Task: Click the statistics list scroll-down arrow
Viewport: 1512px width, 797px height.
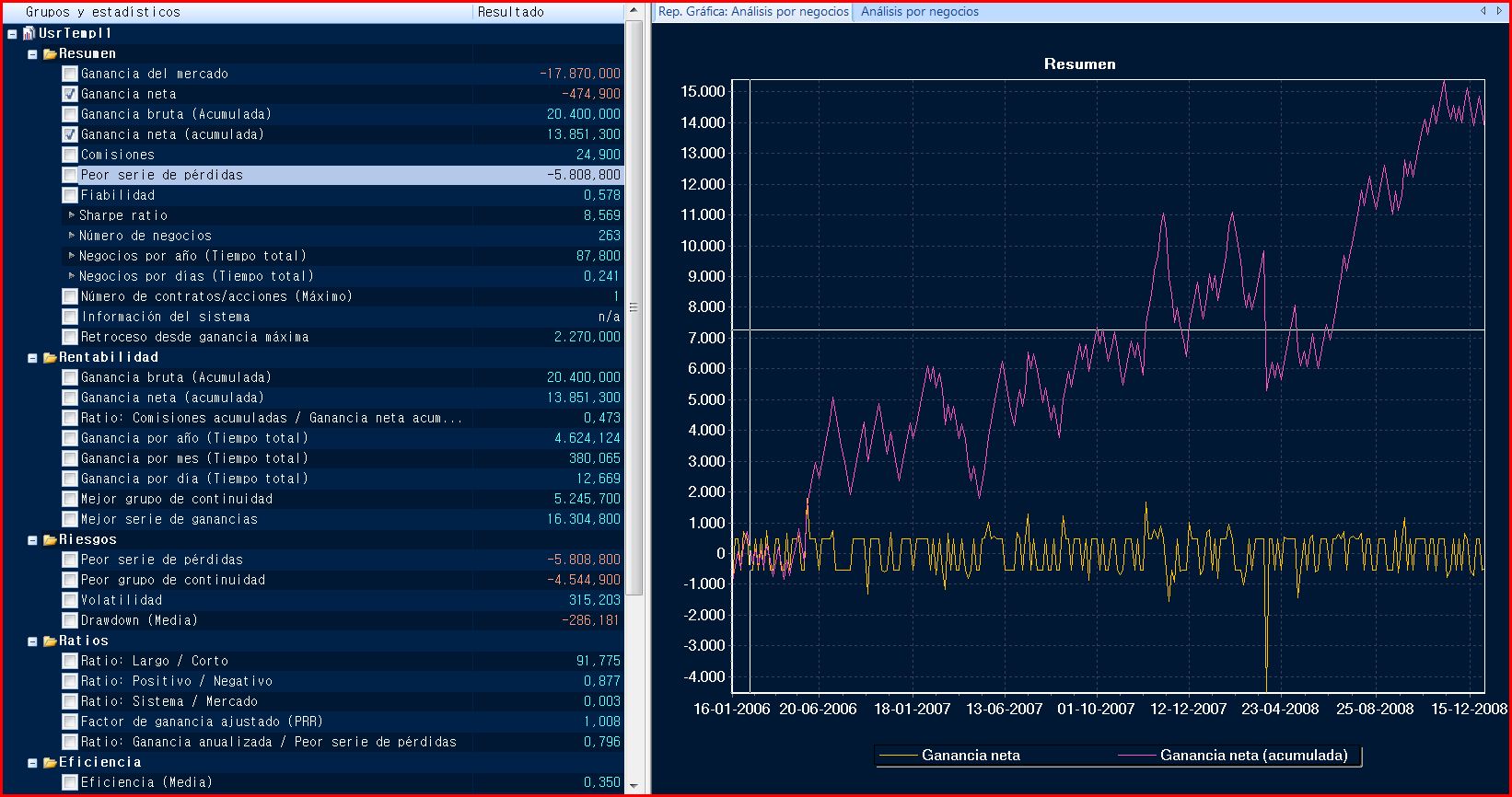Action: (633, 786)
